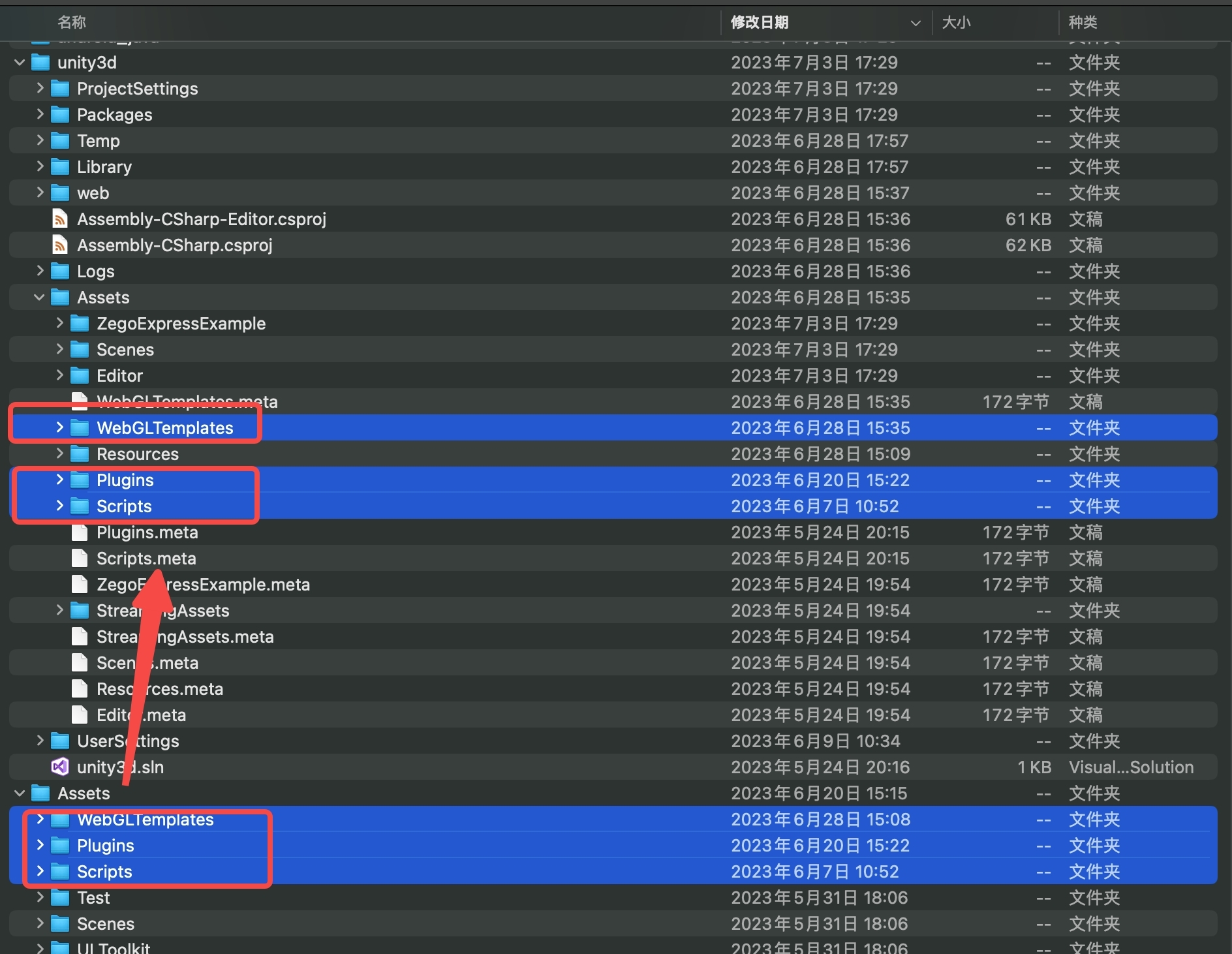Image resolution: width=1232 pixels, height=954 pixels.
Task: Click the 种类 column header
Action: click(x=1083, y=22)
